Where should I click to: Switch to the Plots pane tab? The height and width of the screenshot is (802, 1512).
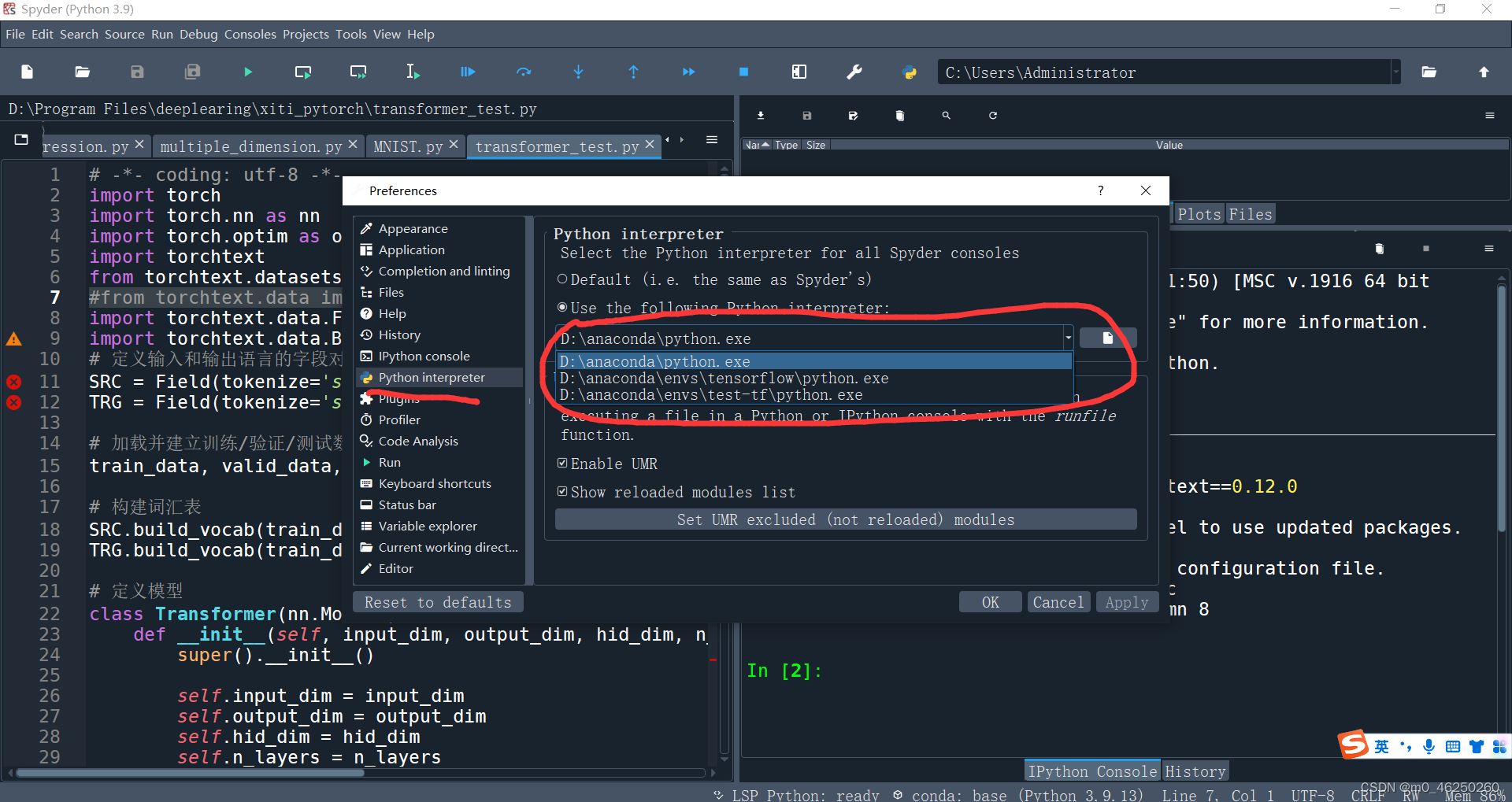1199,214
